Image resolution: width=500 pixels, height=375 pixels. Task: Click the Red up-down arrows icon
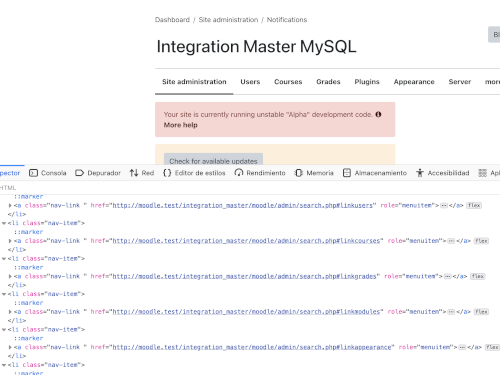pos(134,173)
